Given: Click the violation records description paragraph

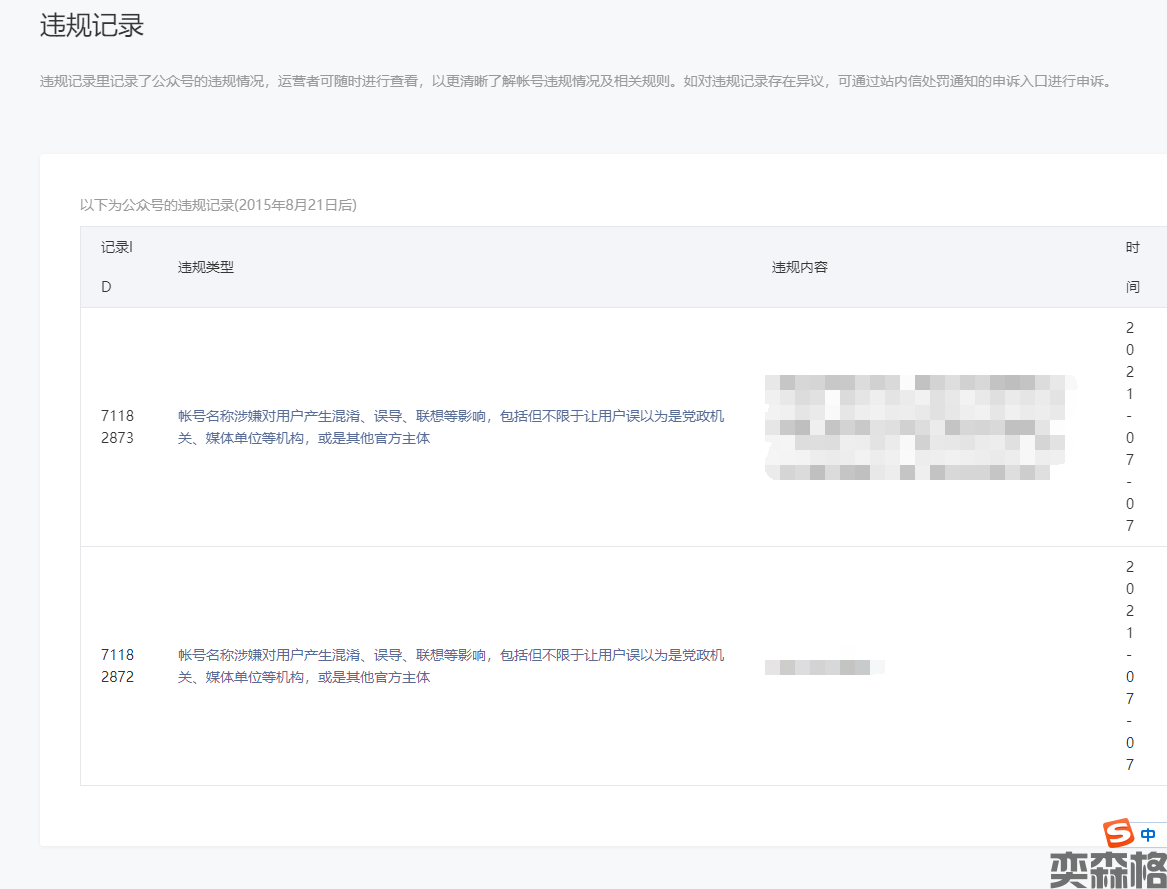Looking at the screenshot, I should pyautogui.click(x=575, y=82).
